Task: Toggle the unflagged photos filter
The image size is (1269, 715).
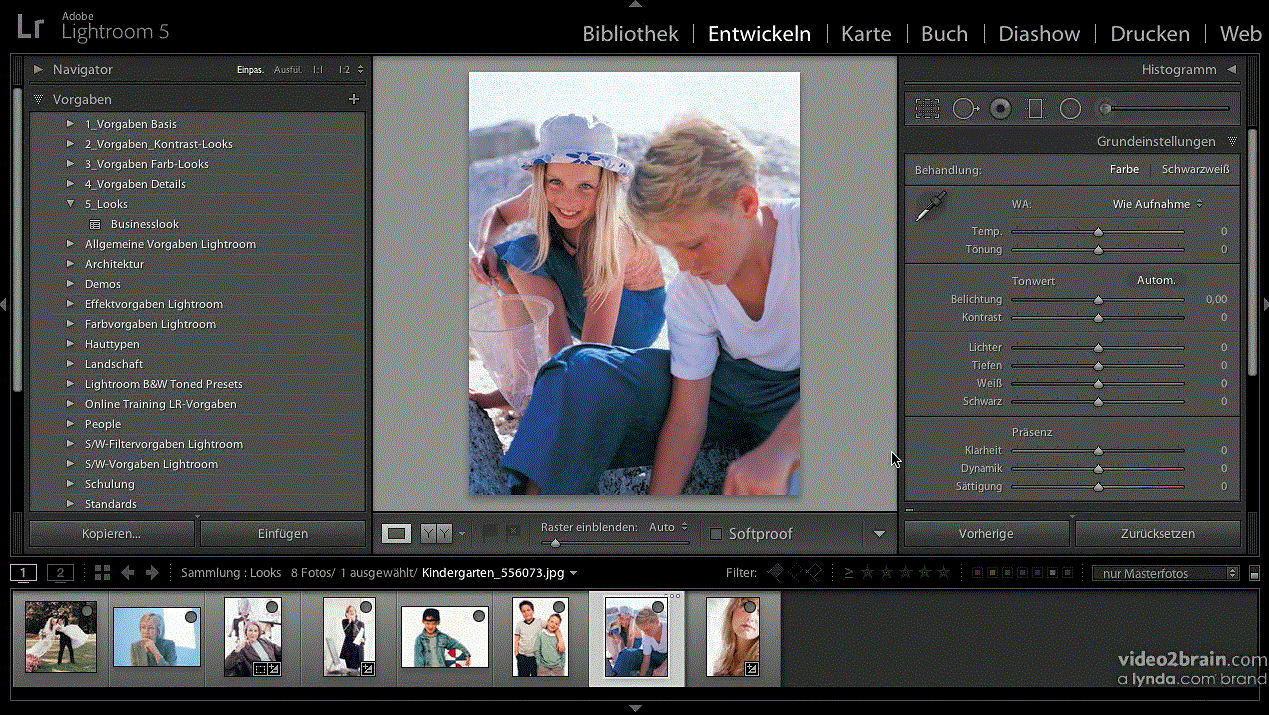Action: pyautogui.click(x=795, y=572)
